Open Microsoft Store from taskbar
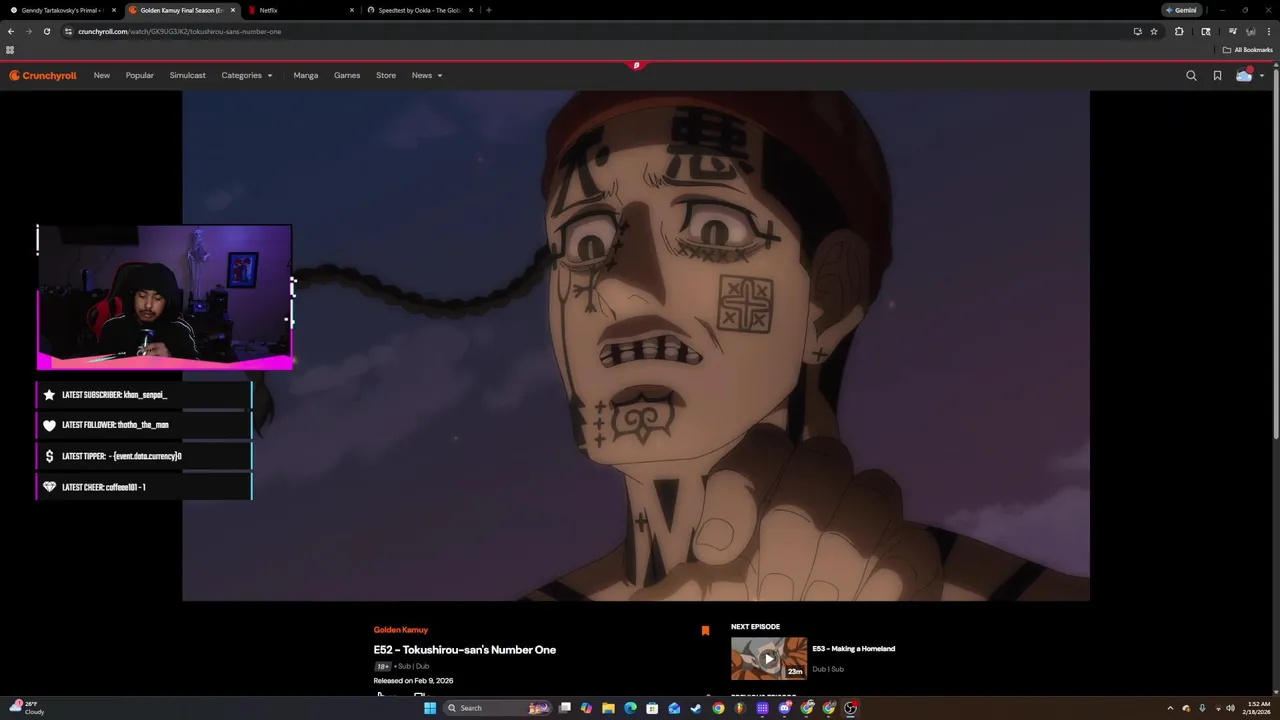Image resolution: width=1280 pixels, height=720 pixels. click(652, 708)
